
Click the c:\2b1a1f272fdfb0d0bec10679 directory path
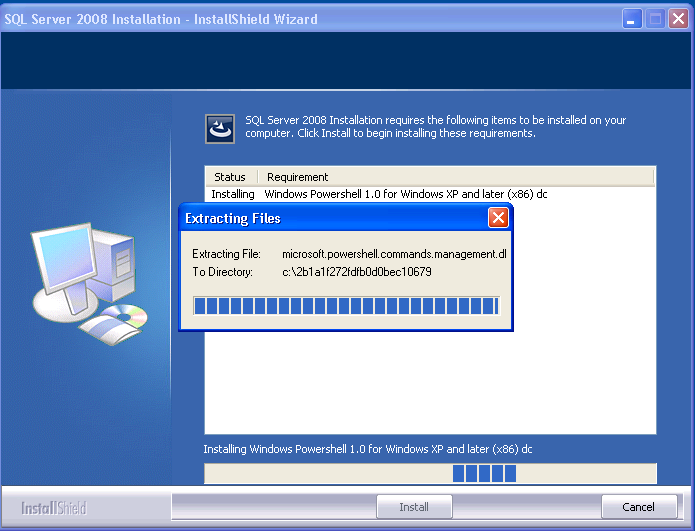(x=357, y=272)
